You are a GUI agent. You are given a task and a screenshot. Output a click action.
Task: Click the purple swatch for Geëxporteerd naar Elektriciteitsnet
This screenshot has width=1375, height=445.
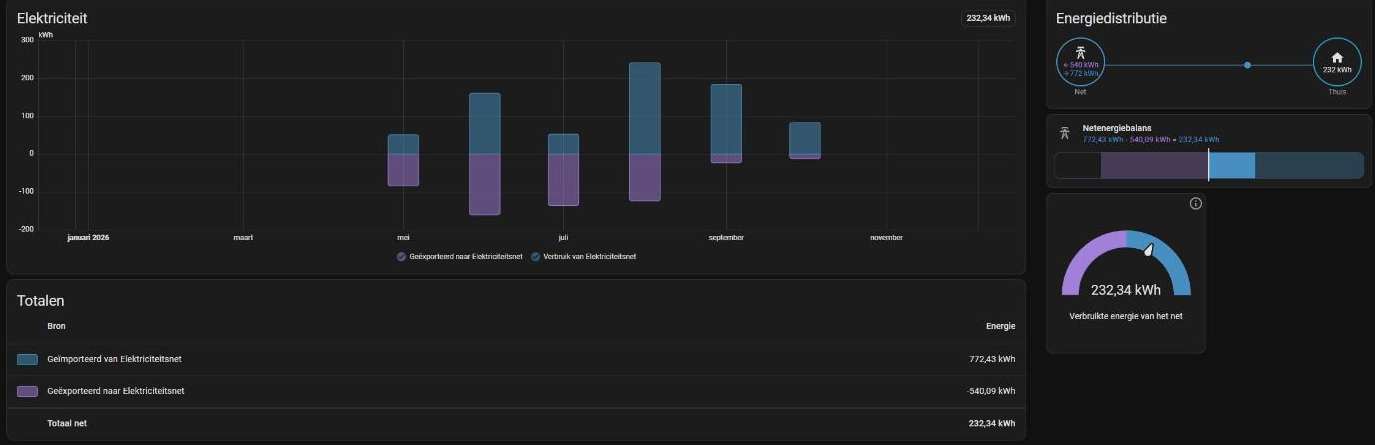[x=28, y=391]
